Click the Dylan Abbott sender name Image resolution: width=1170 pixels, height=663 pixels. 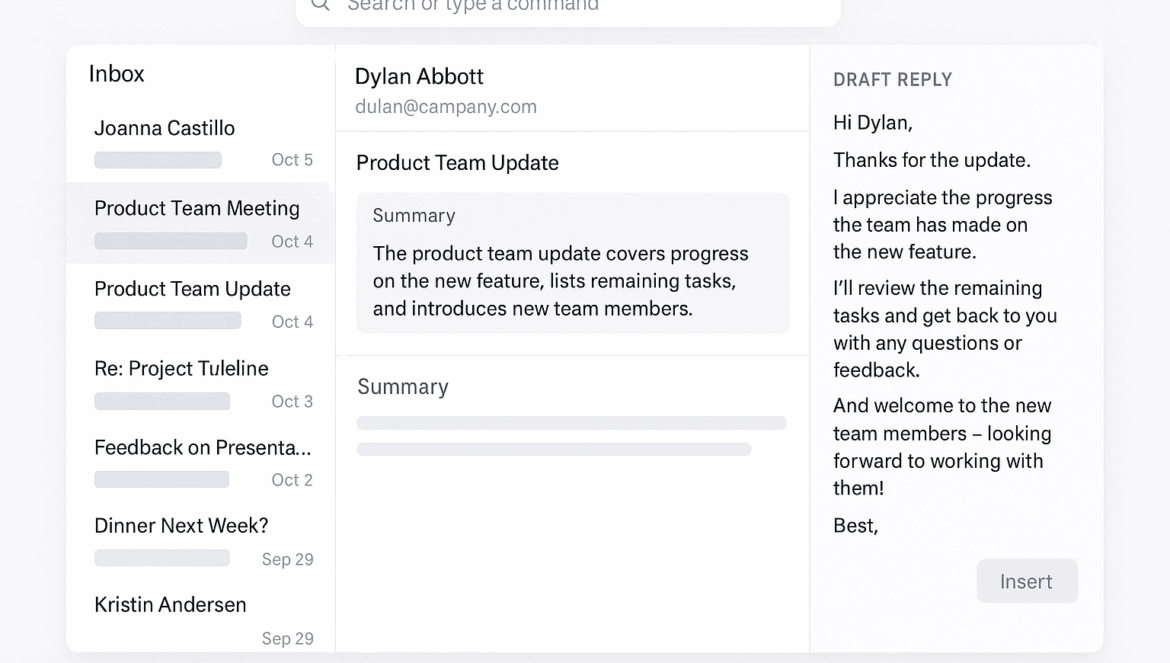[419, 77]
